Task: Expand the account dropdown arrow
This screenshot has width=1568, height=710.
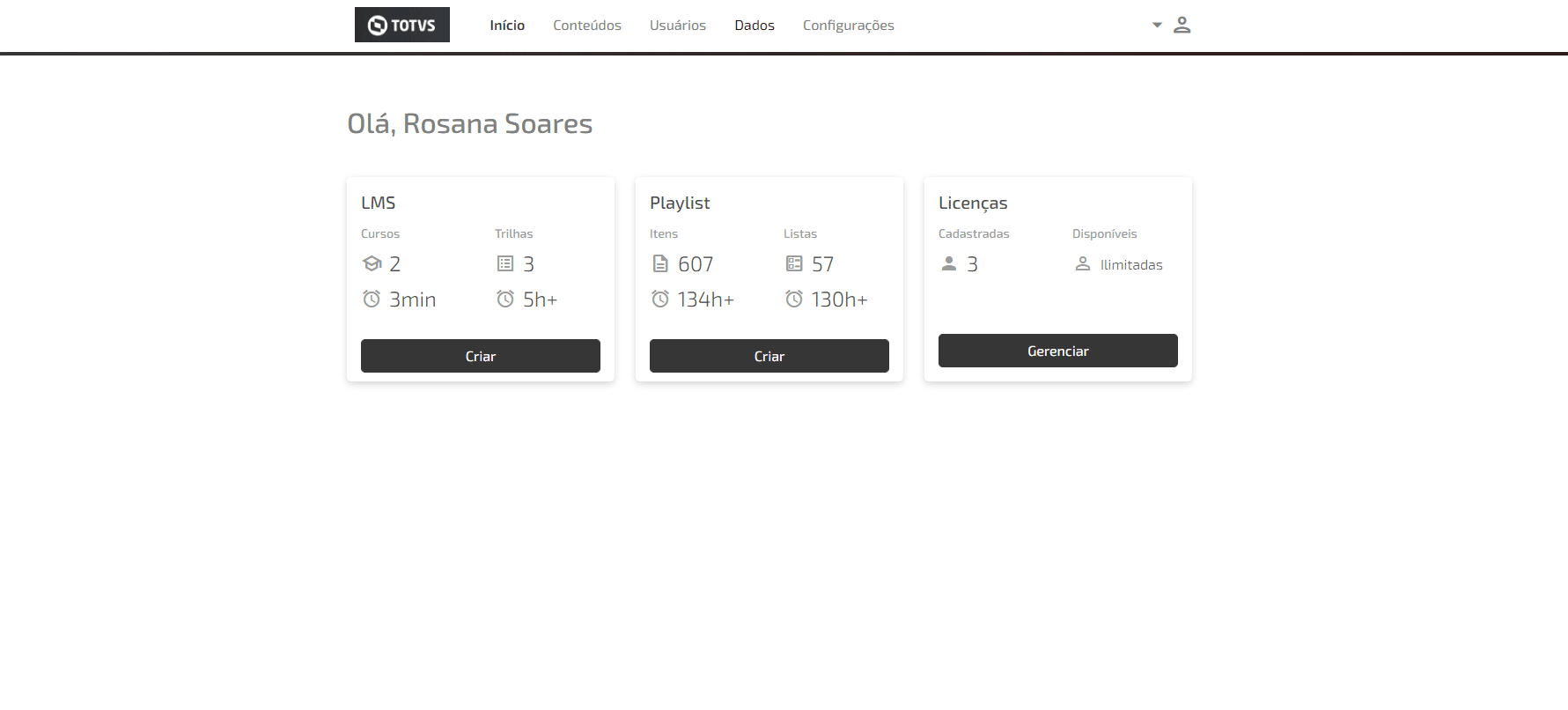Action: (1157, 25)
